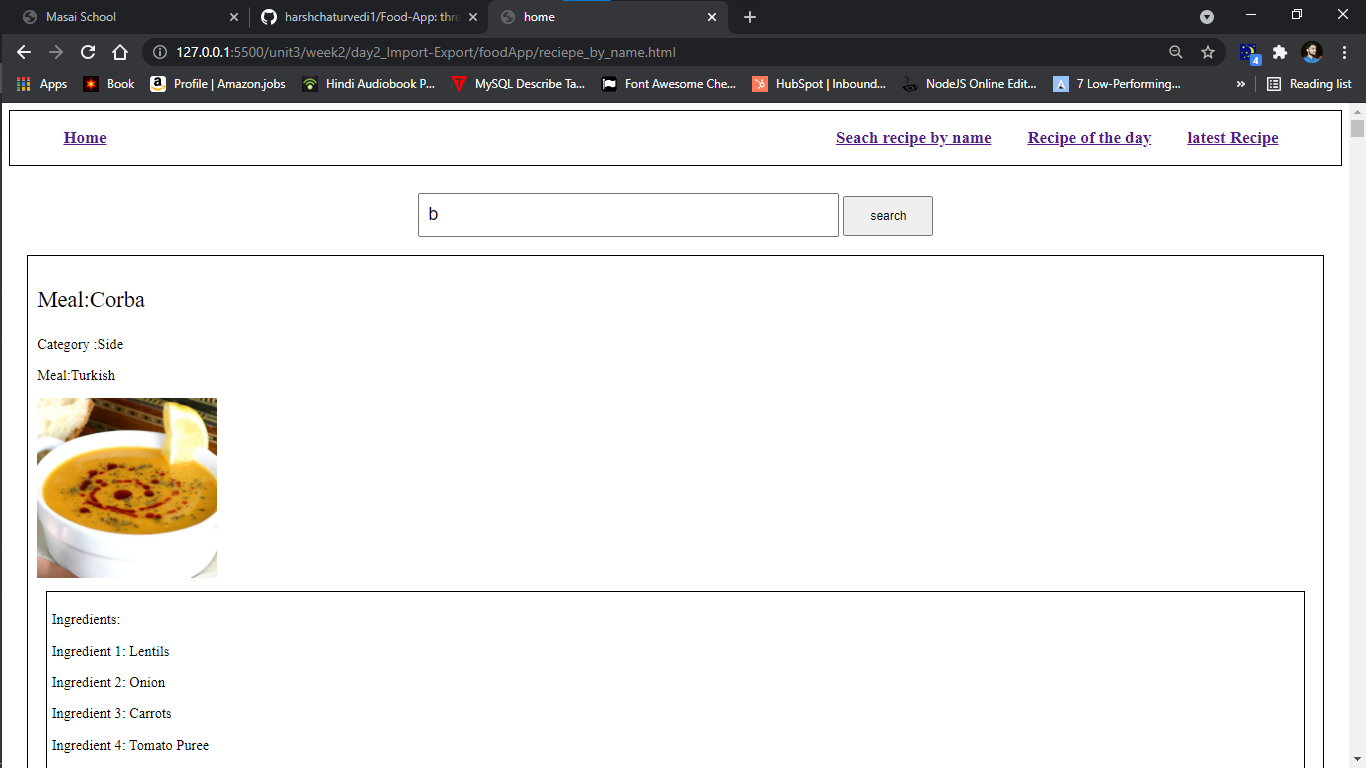This screenshot has width=1366, height=768.
Task: Reload the page with the refresh icon
Action: [88, 52]
